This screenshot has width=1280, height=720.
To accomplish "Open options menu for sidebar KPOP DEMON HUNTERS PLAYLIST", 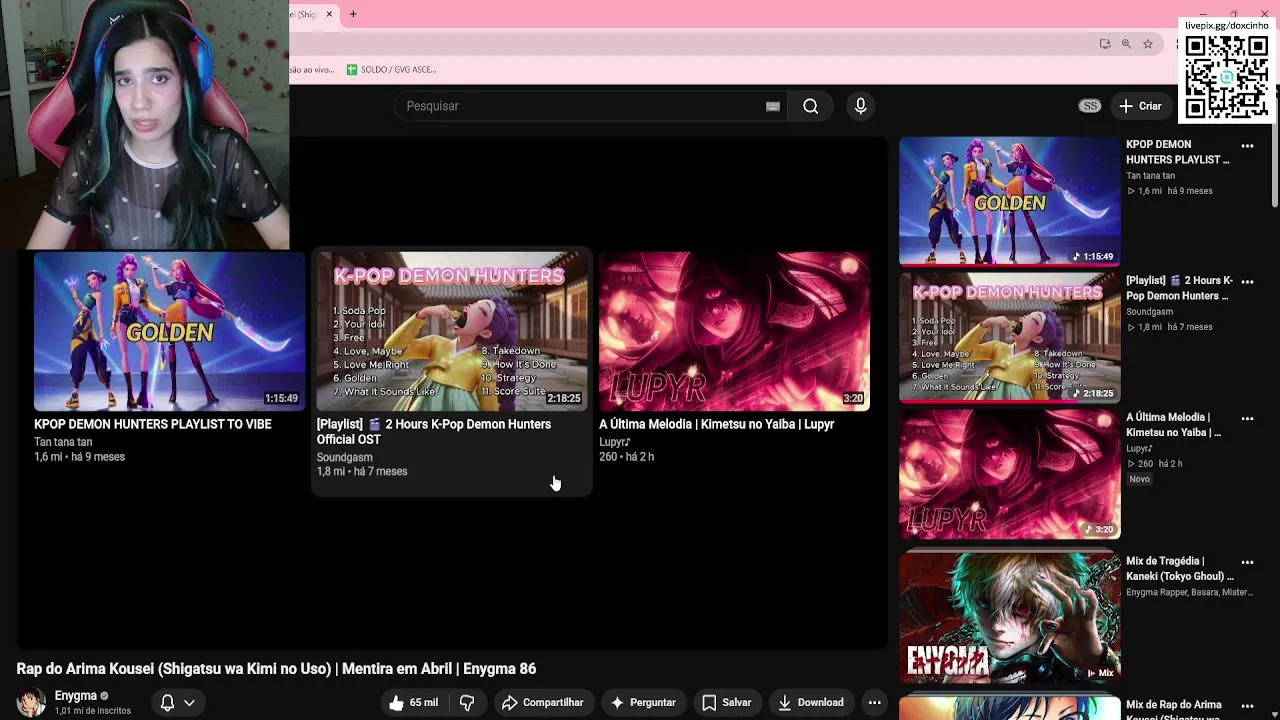I will pos(1247,146).
